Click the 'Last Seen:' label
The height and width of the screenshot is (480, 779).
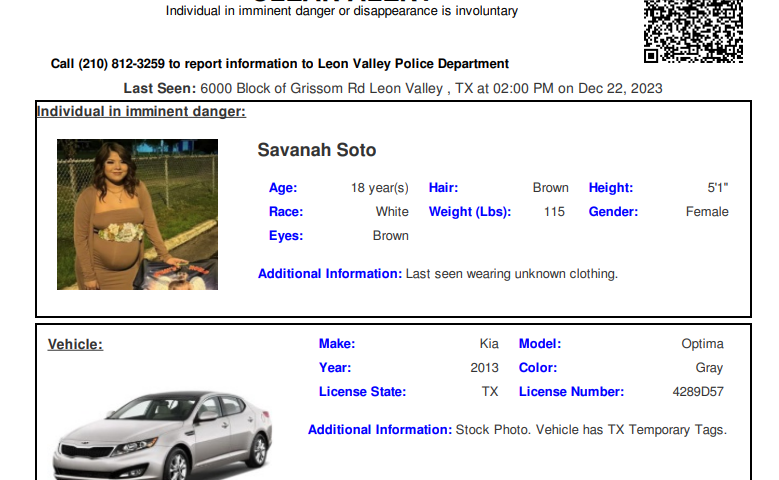[x=159, y=88]
